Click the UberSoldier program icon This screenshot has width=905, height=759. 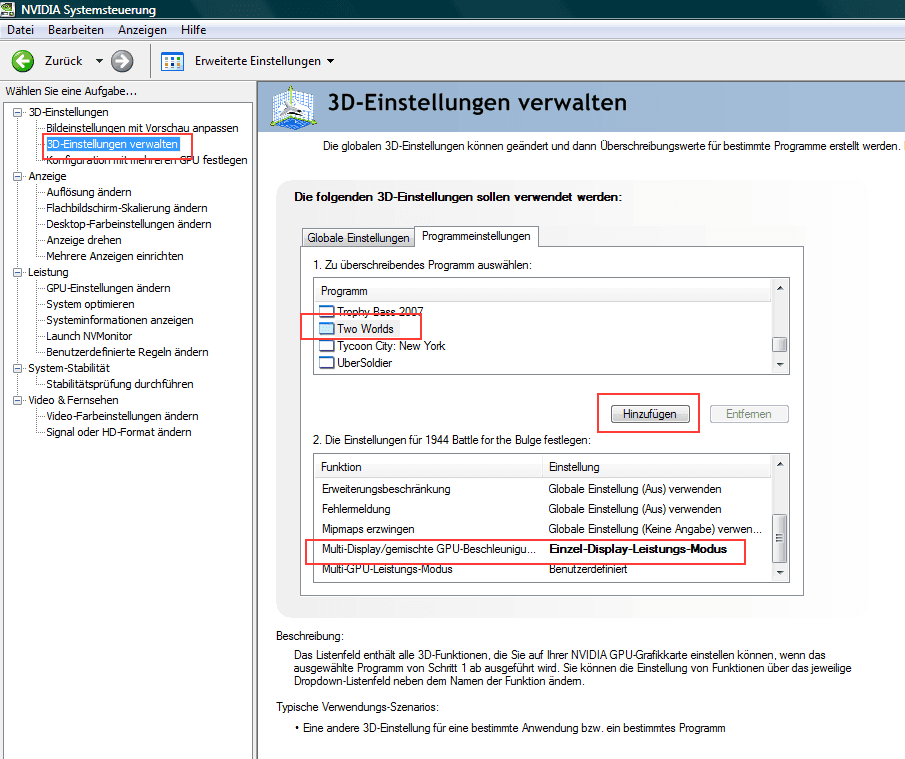pyautogui.click(x=327, y=362)
